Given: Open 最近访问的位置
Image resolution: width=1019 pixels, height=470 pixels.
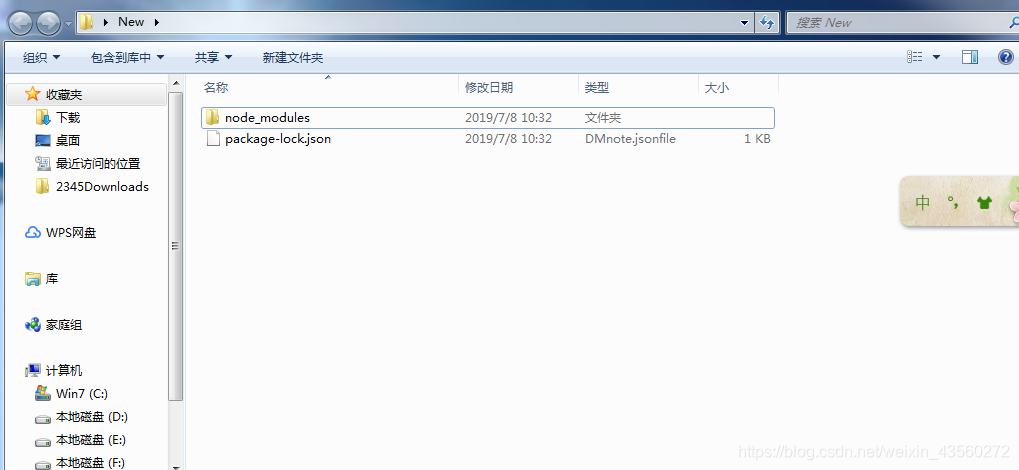Looking at the screenshot, I should coord(98,164).
